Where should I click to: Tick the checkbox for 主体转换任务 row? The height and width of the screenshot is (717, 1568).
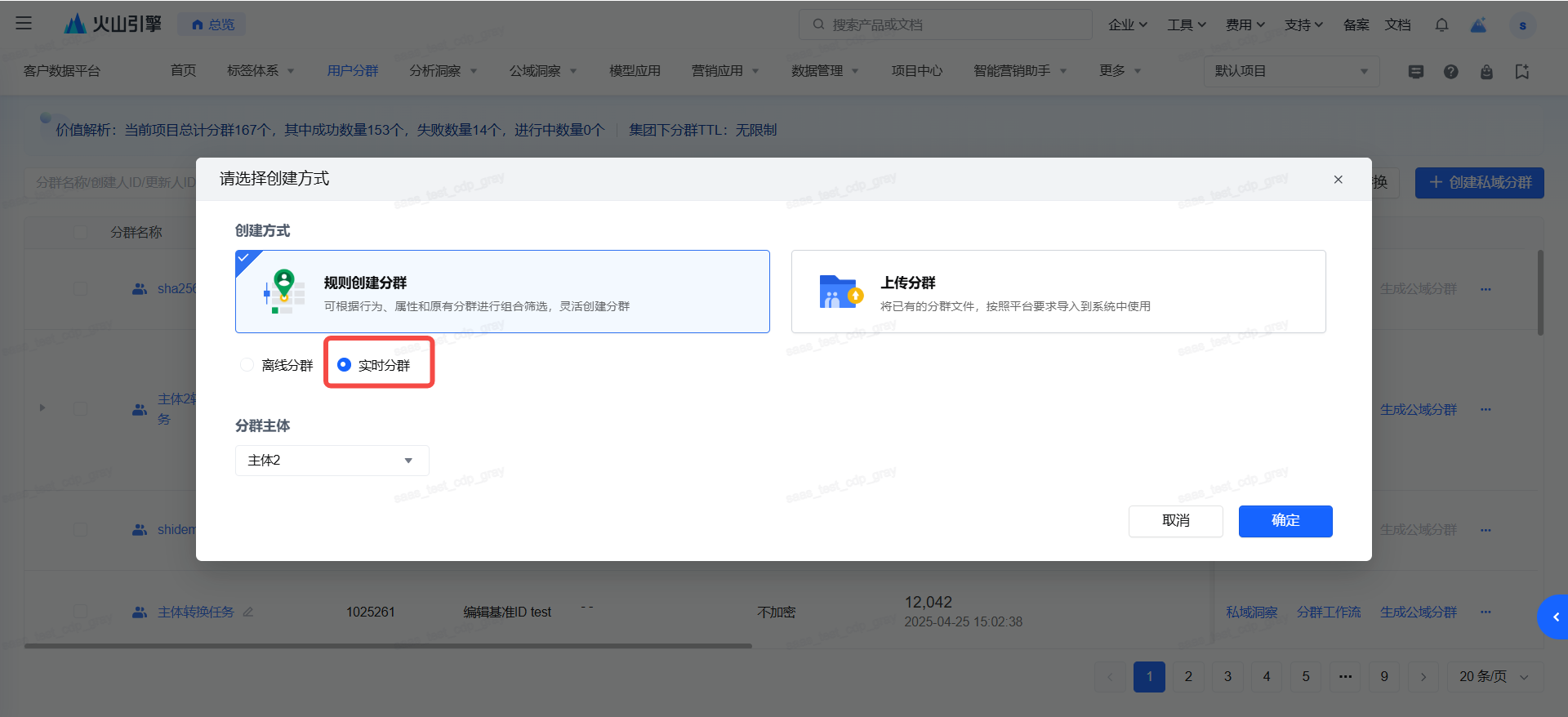coord(80,612)
